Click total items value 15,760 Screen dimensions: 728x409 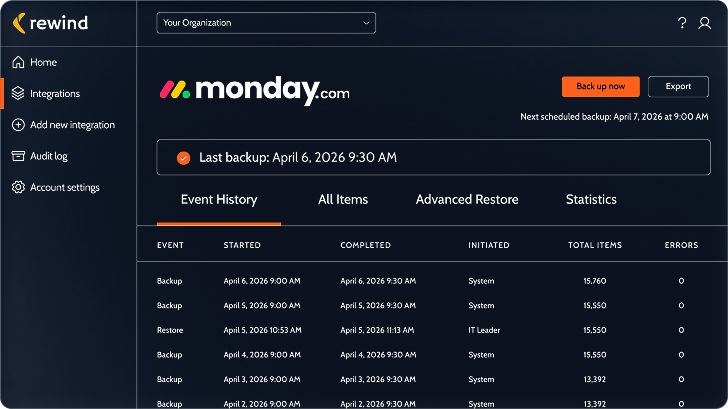(595, 281)
